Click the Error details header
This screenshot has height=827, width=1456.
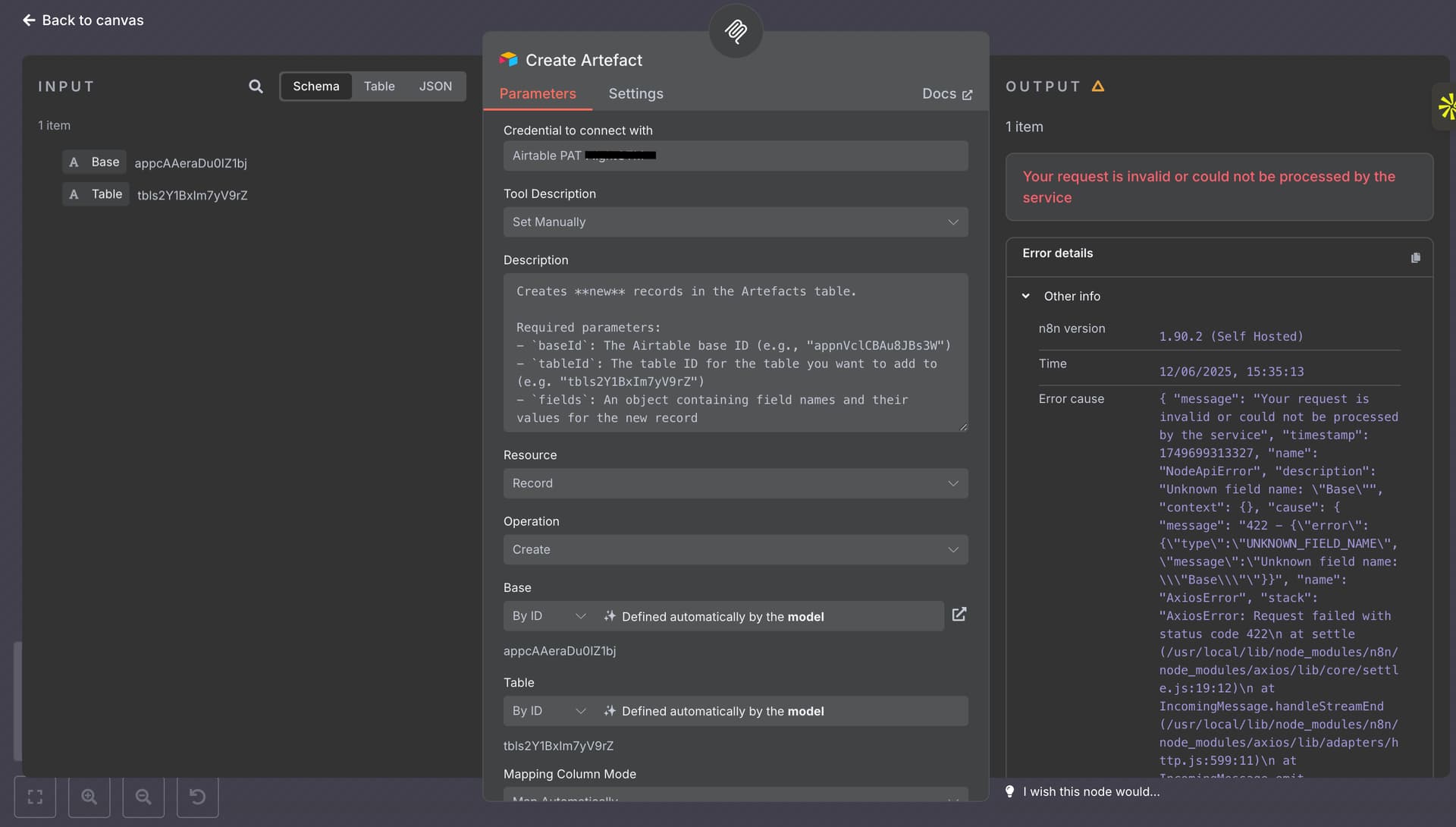pos(1057,253)
